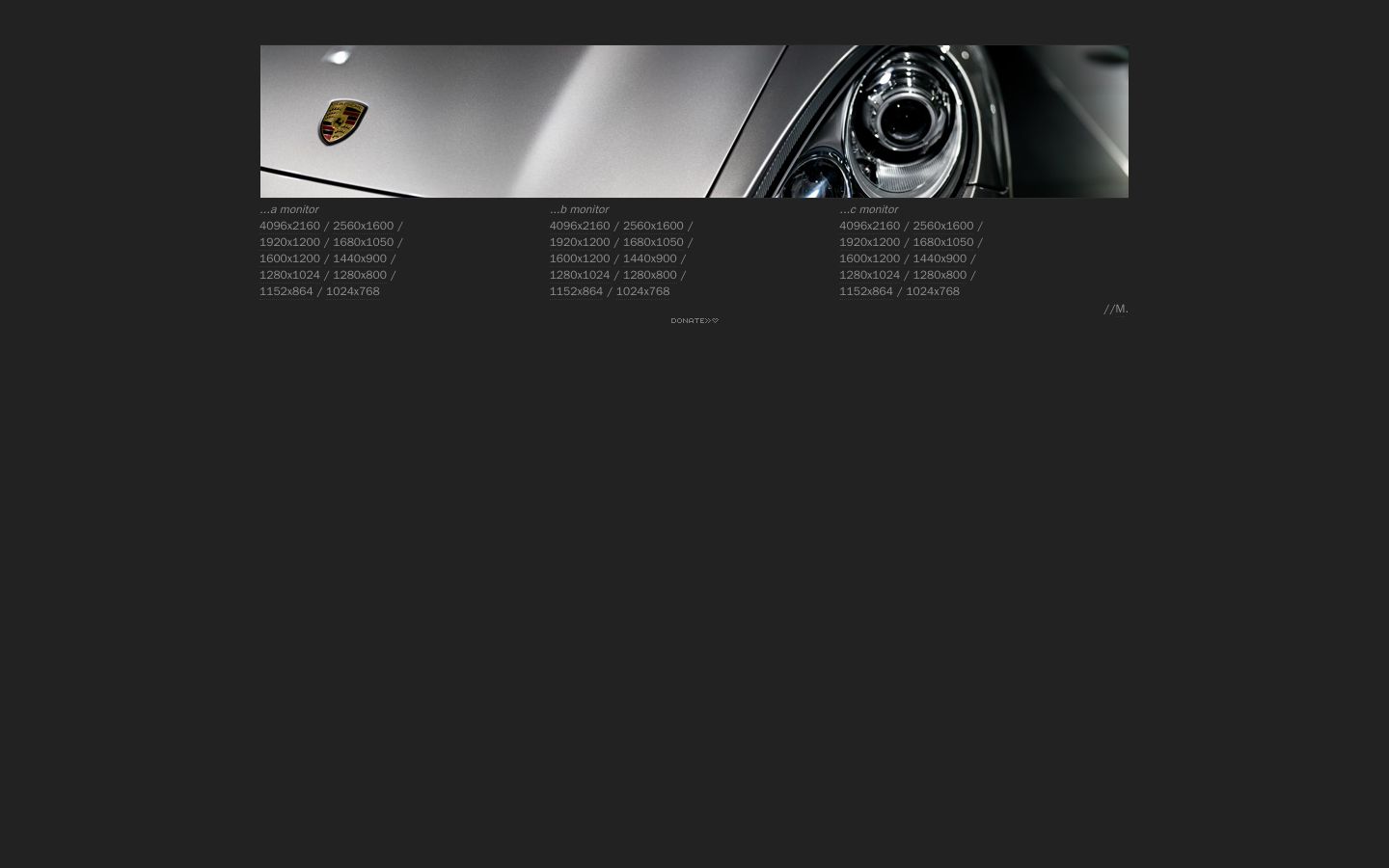Download 1280x800 for a monitor
1389x868 pixels.
coord(360,275)
